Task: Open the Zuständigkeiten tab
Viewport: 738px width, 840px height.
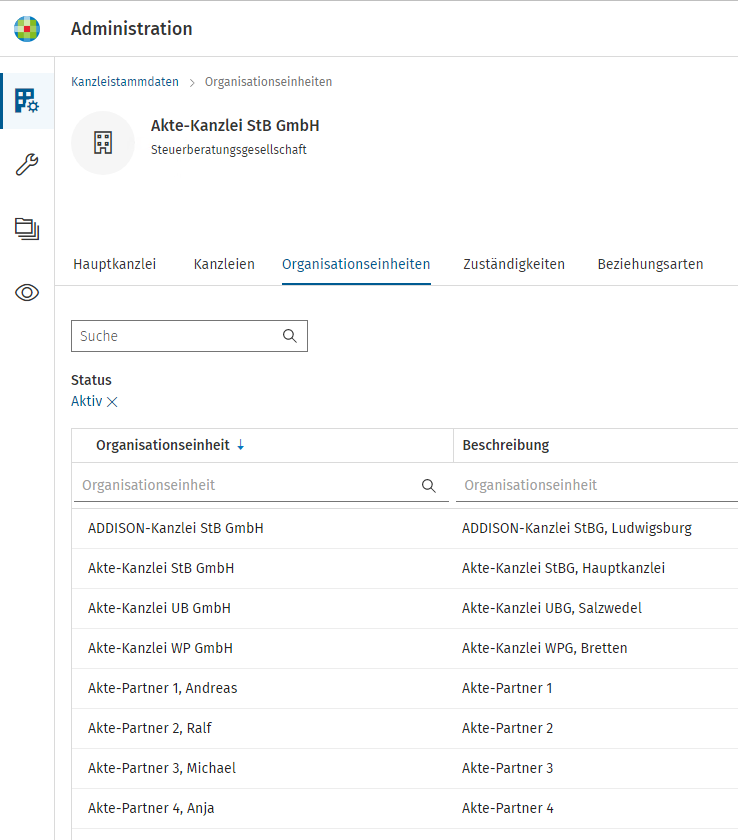Action: click(x=514, y=264)
